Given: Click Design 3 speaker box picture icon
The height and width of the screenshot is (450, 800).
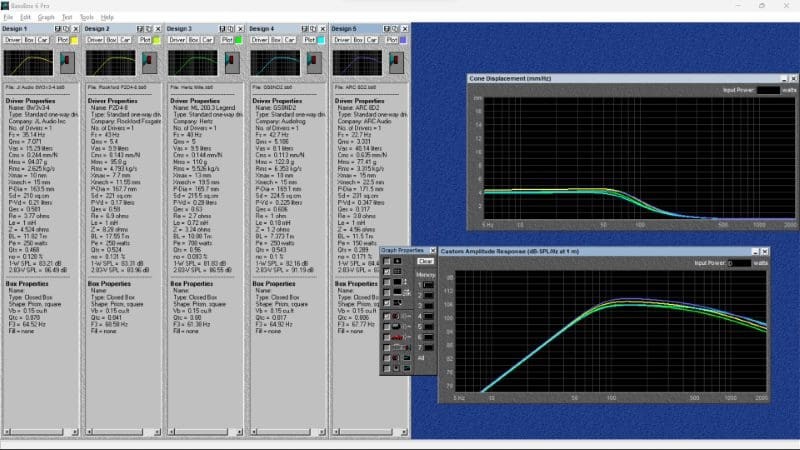Looking at the screenshot, I should [x=232, y=63].
